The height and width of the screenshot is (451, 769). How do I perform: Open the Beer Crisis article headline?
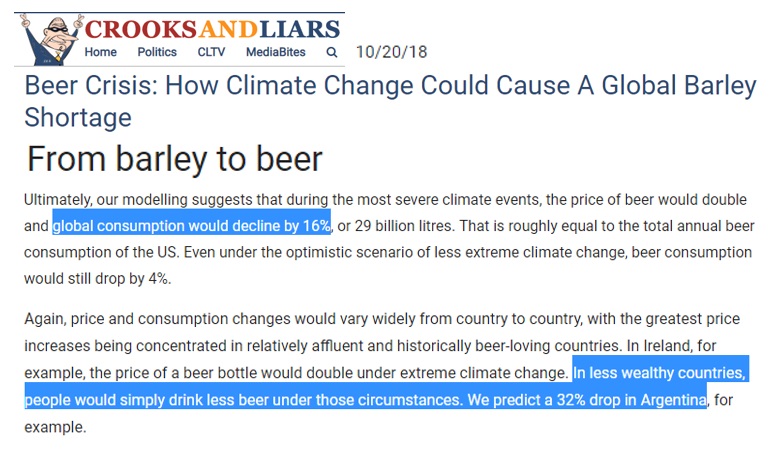390,101
